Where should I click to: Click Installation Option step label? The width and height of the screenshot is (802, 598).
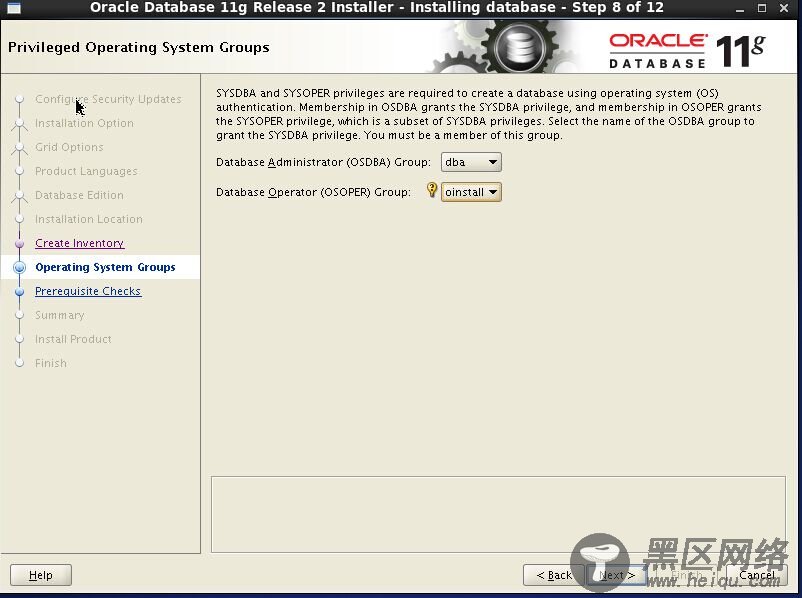click(84, 123)
